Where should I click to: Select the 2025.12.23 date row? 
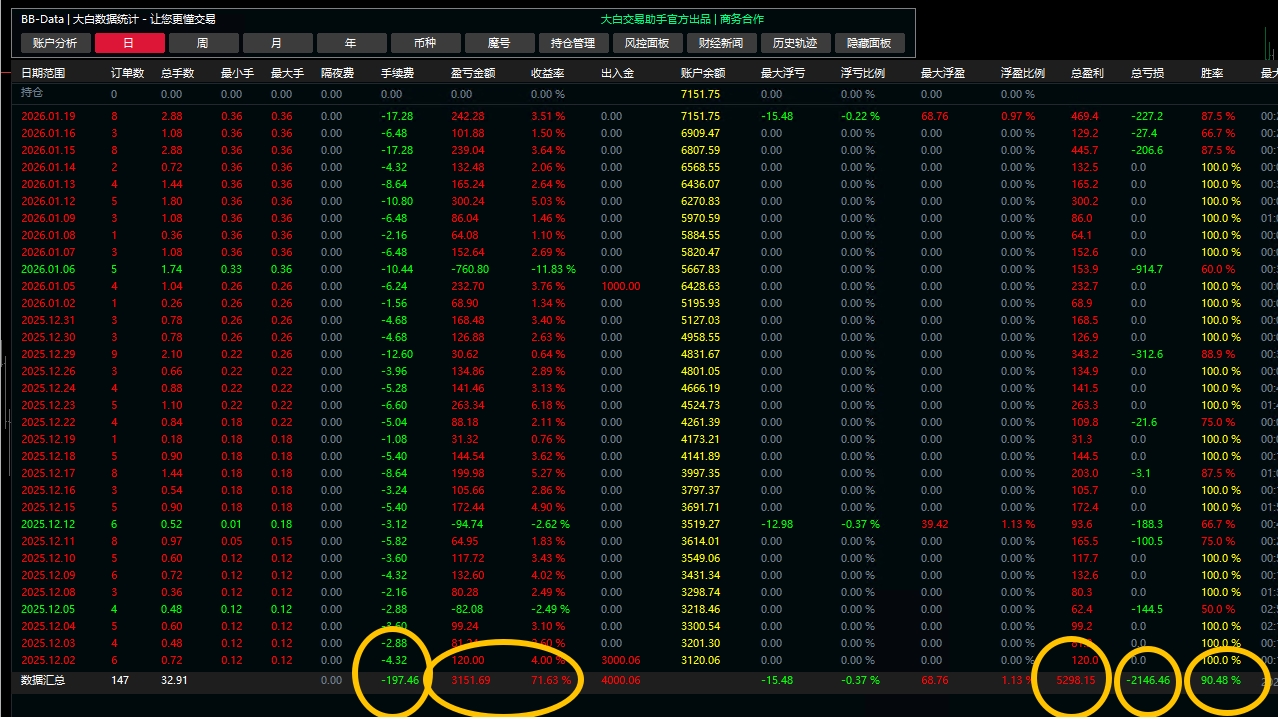[x=48, y=405]
